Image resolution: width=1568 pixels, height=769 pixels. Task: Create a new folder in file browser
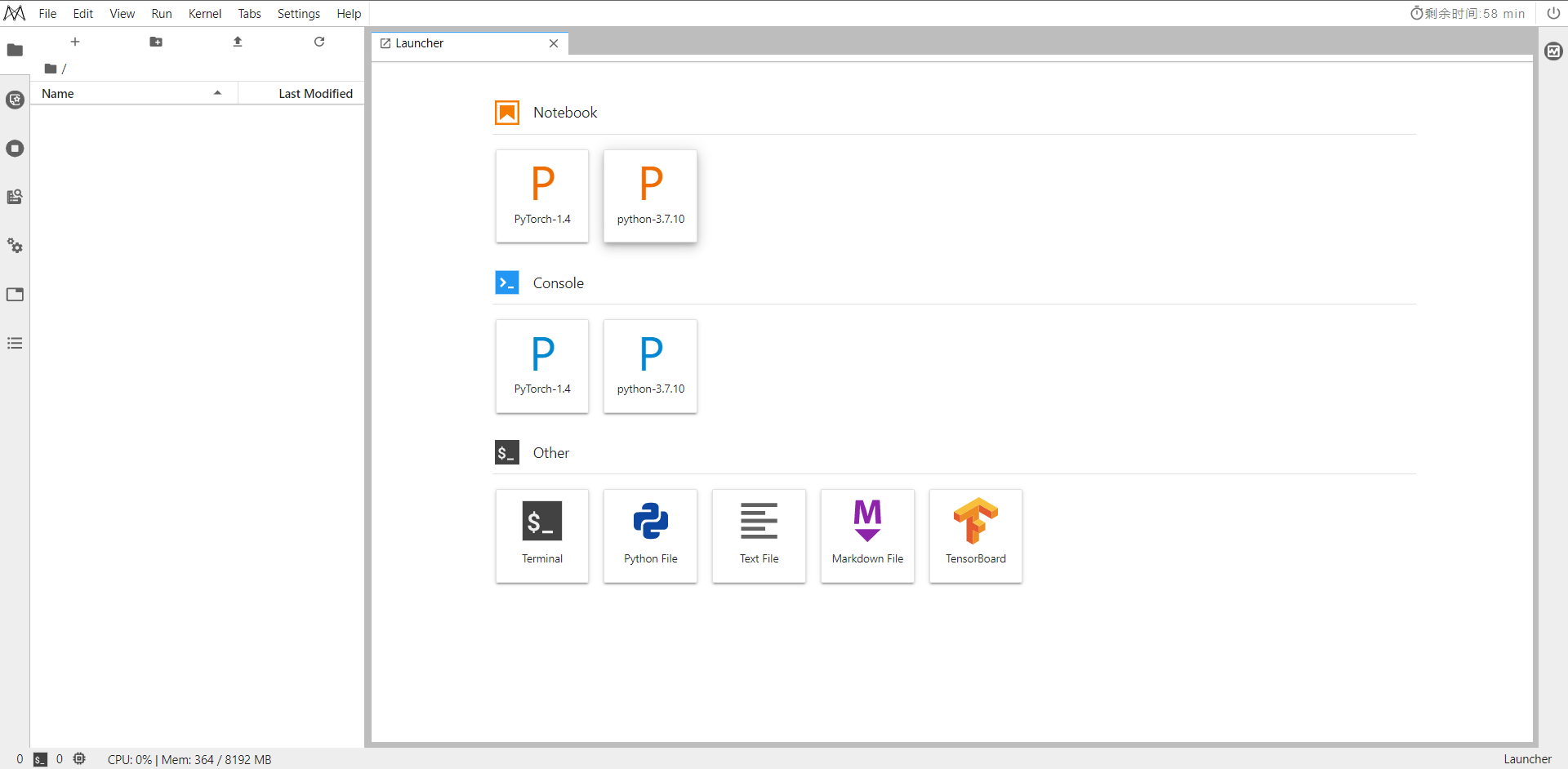pyautogui.click(x=156, y=42)
